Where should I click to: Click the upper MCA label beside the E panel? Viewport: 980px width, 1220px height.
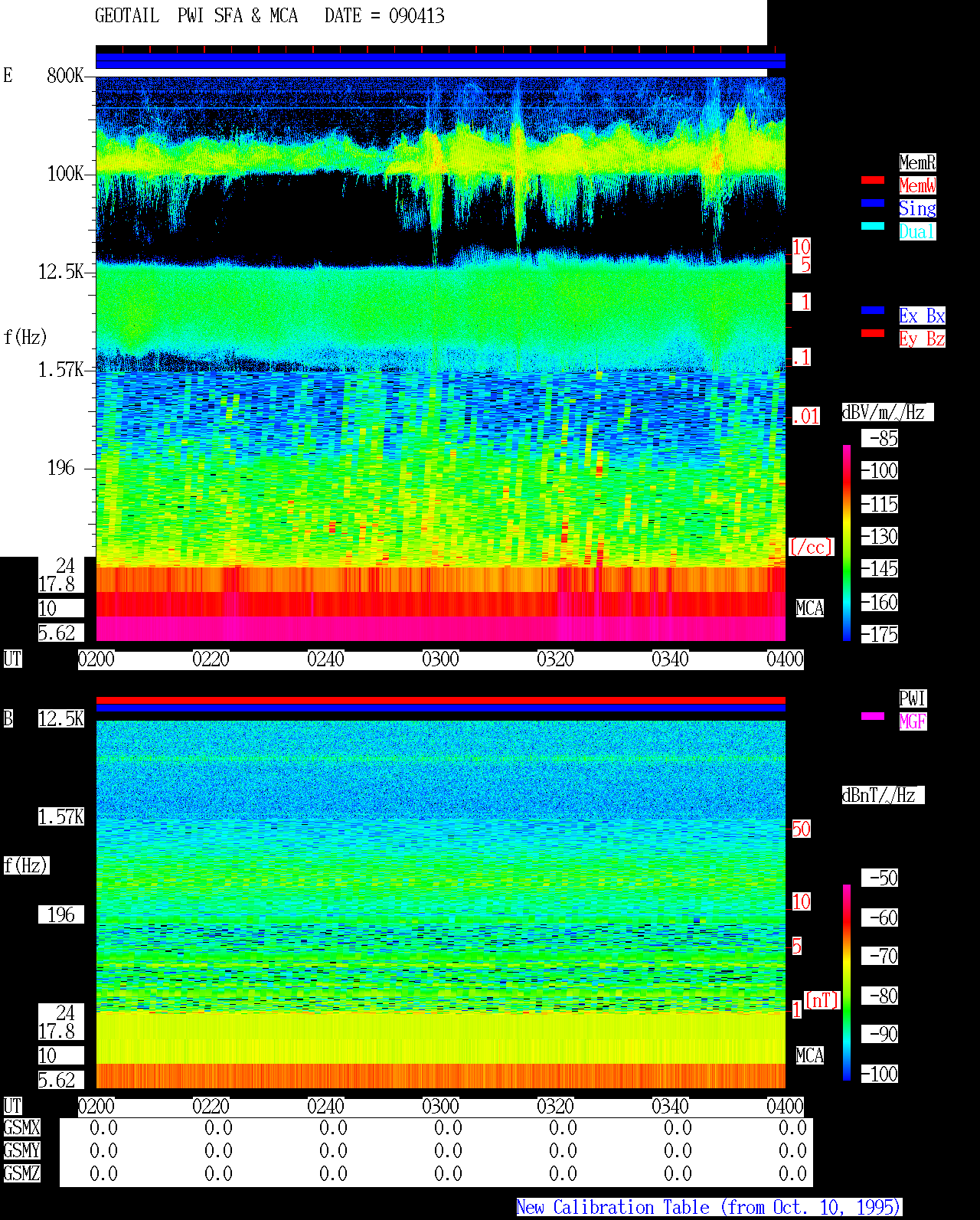tap(810, 609)
